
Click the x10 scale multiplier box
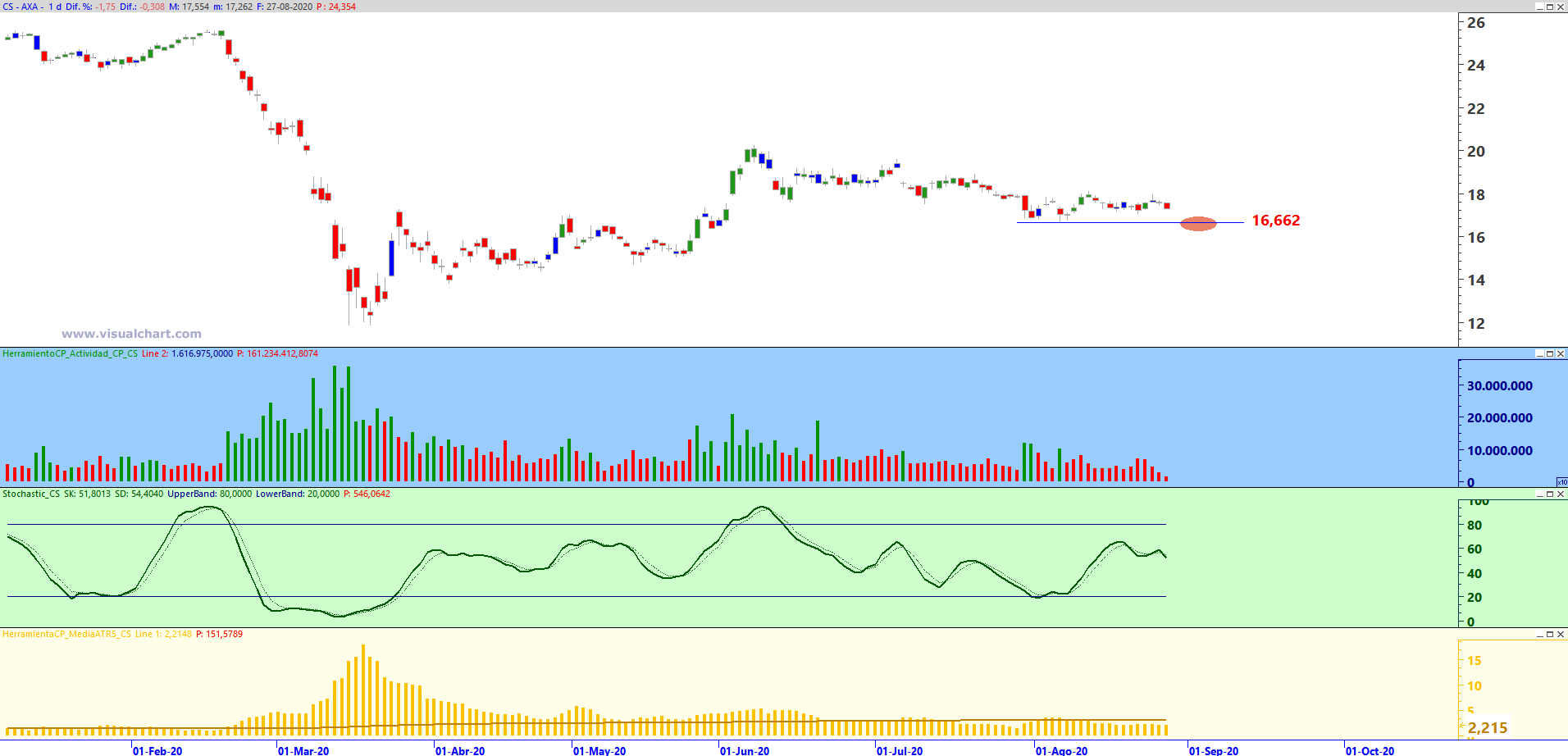coord(1561,482)
